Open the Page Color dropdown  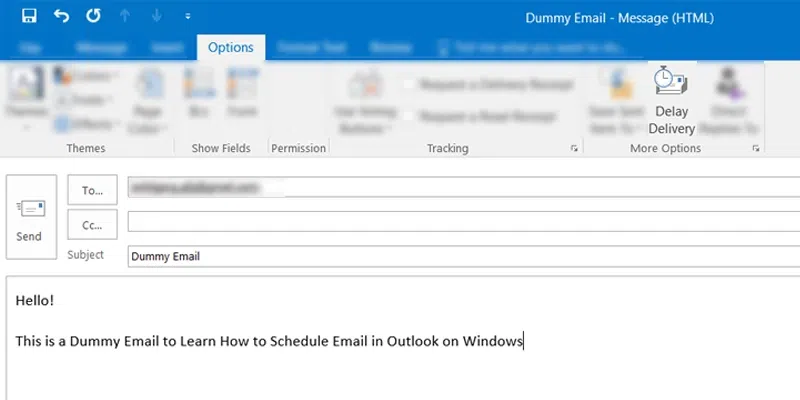pos(147,101)
